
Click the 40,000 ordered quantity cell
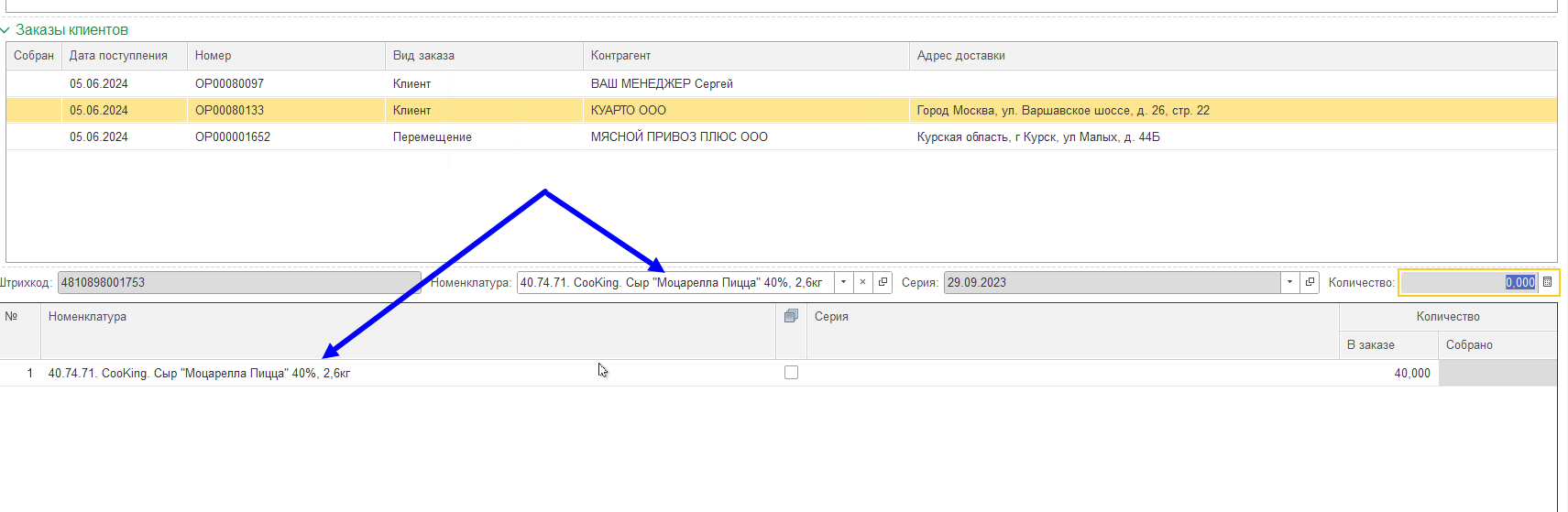pyautogui.click(x=1388, y=373)
